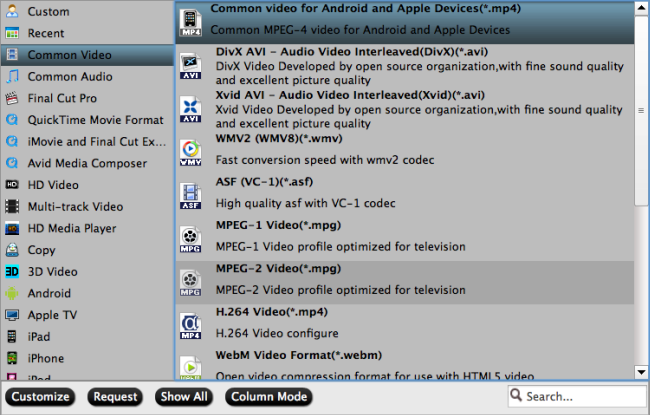Screen dimensions: 650x415
Task: Select the 3D Video category
Action: (87, 272)
